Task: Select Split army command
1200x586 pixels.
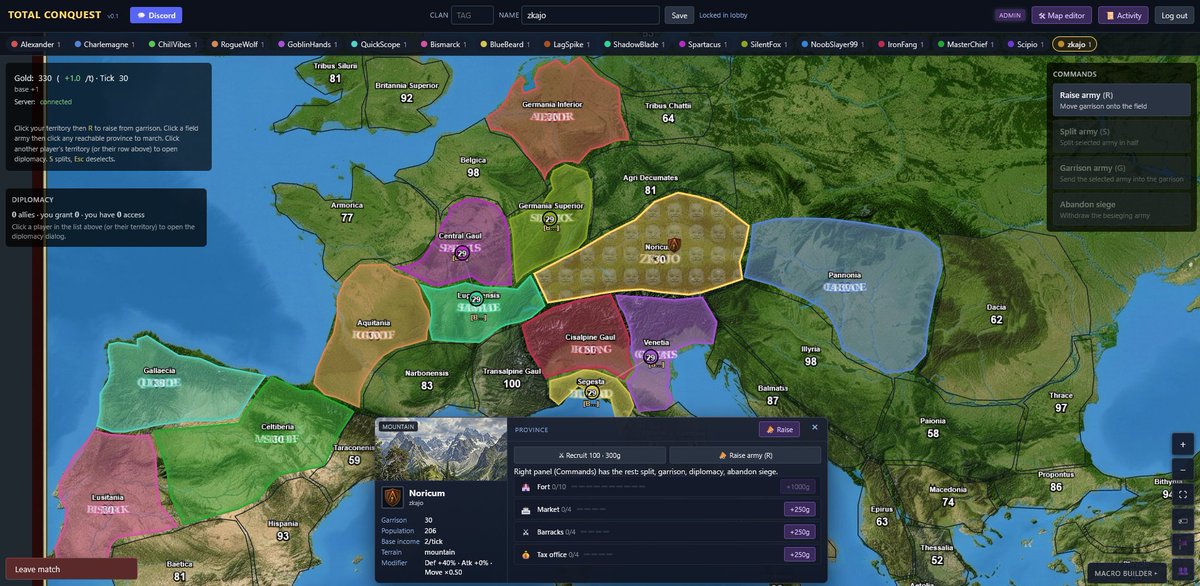Action: (x=1119, y=136)
